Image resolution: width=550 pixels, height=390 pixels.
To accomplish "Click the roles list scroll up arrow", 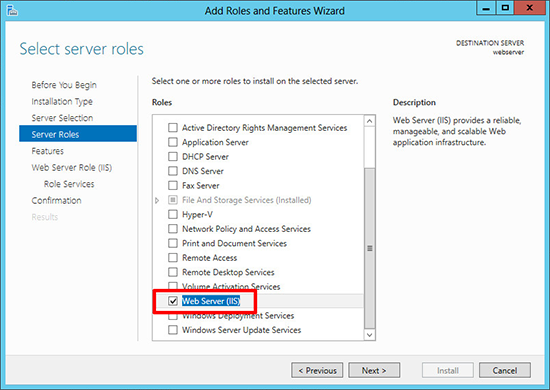I will coord(369,121).
